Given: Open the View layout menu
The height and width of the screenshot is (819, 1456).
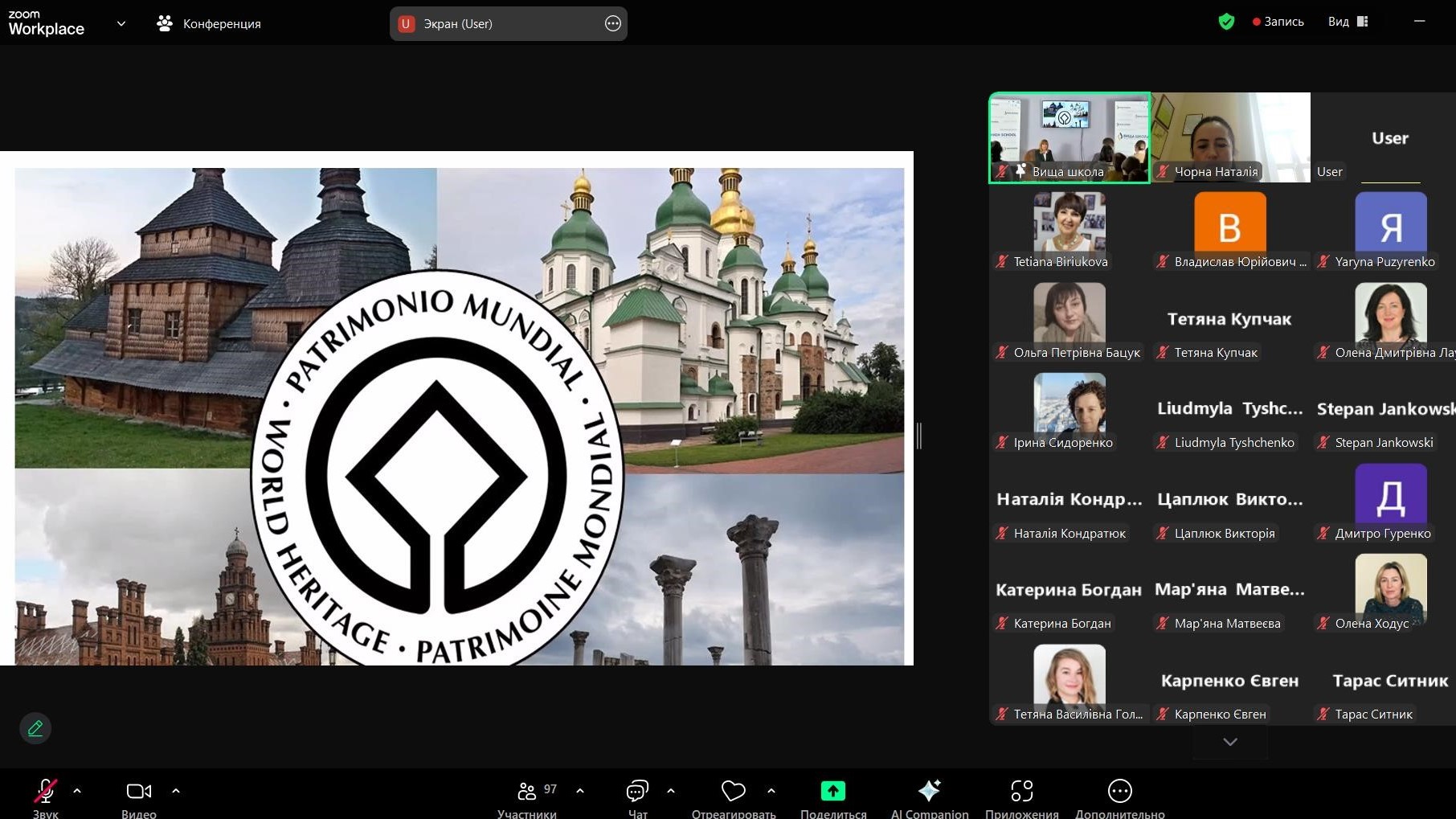Looking at the screenshot, I should click(x=1348, y=22).
